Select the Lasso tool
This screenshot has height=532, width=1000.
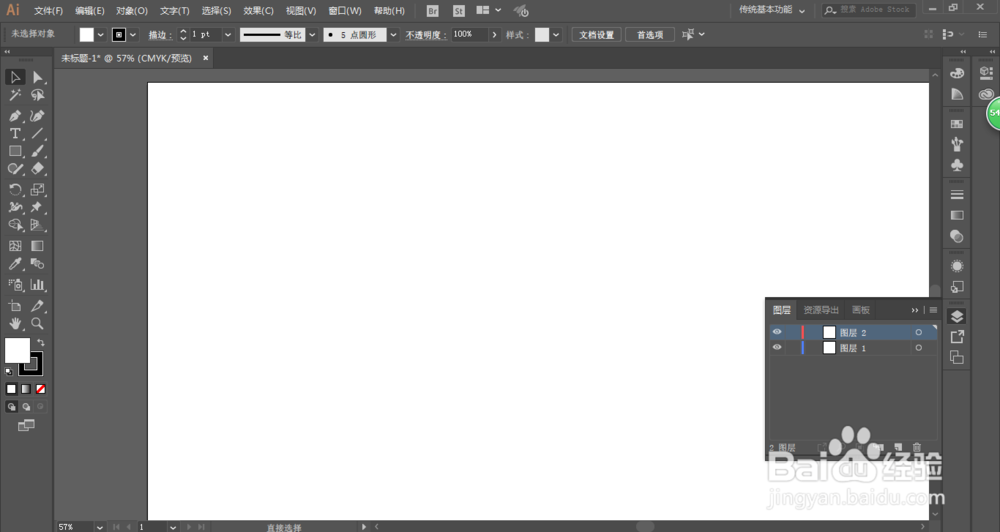click(x=38, y=95)
